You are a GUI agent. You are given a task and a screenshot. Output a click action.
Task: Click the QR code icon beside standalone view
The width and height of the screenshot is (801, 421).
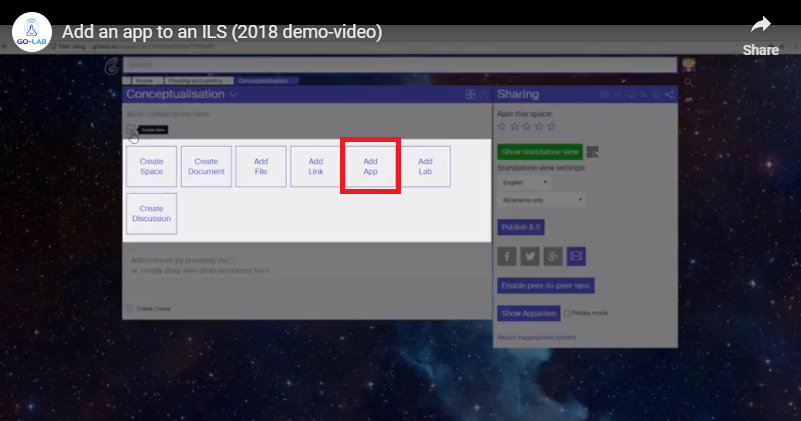tap(593, 152)
